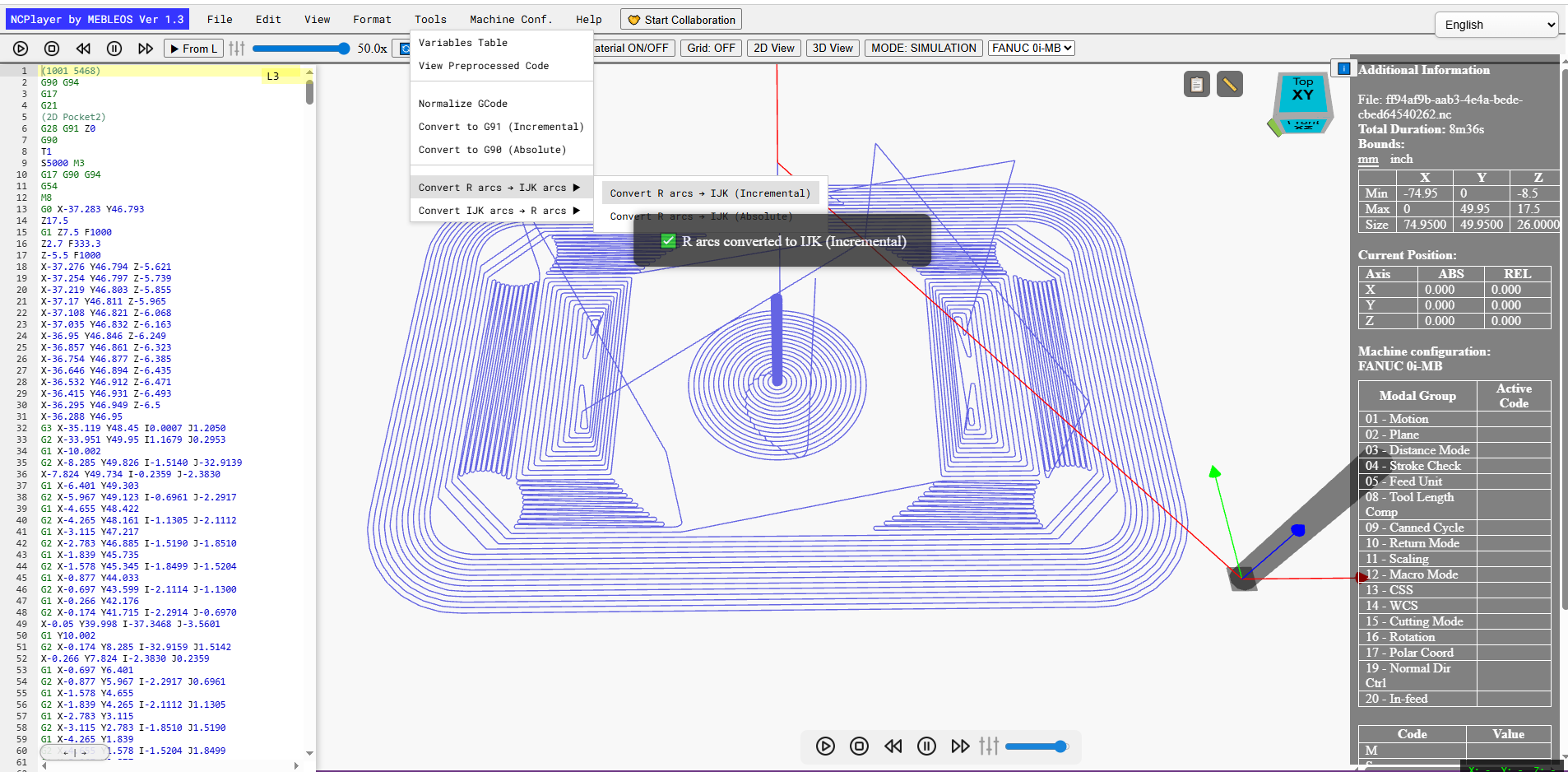
Task: Click the 3D View button
Action: 833,48
